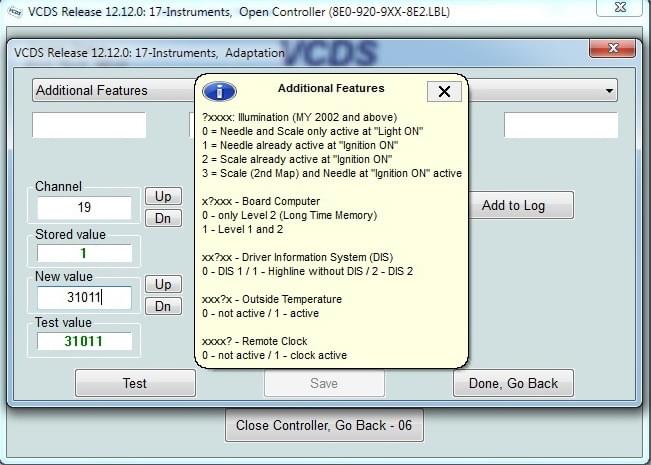
Task: Click the New value input field
Action: point(84,297)
